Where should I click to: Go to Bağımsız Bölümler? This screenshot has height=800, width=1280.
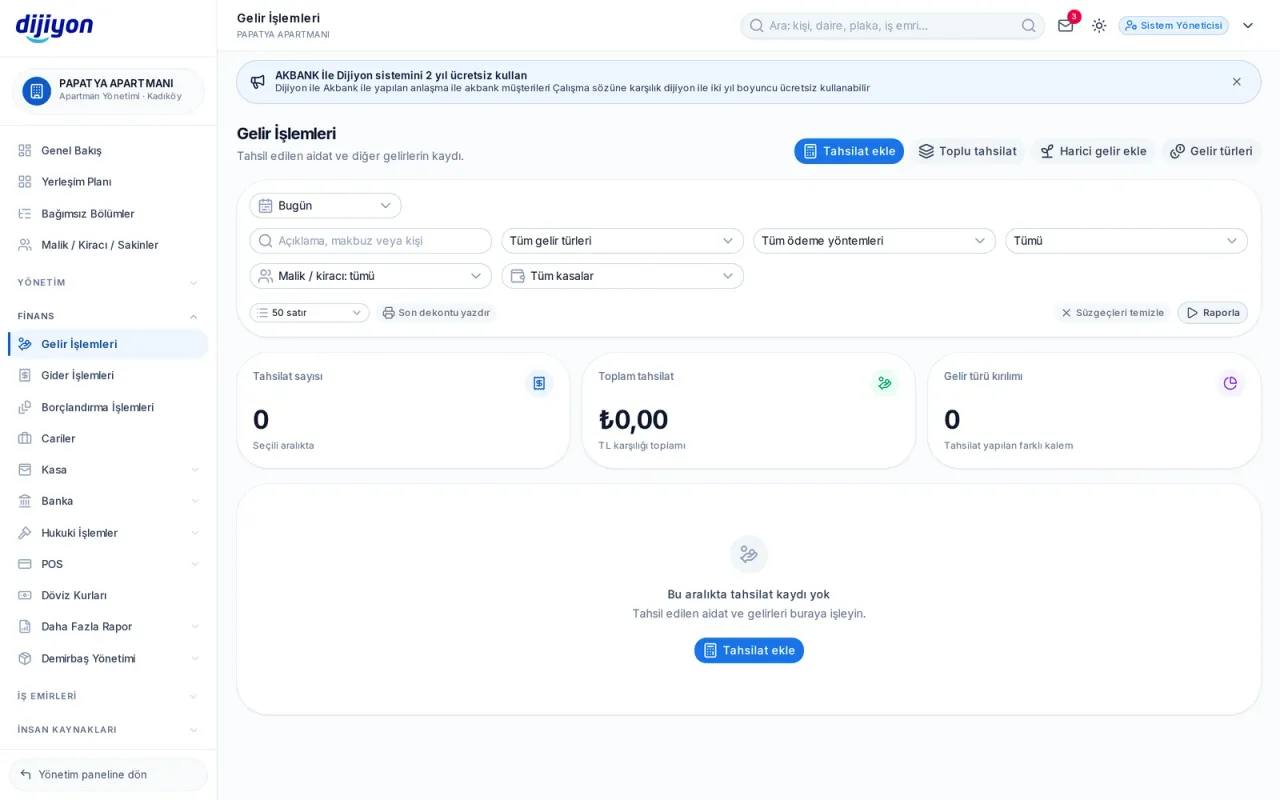pos(108,214)
